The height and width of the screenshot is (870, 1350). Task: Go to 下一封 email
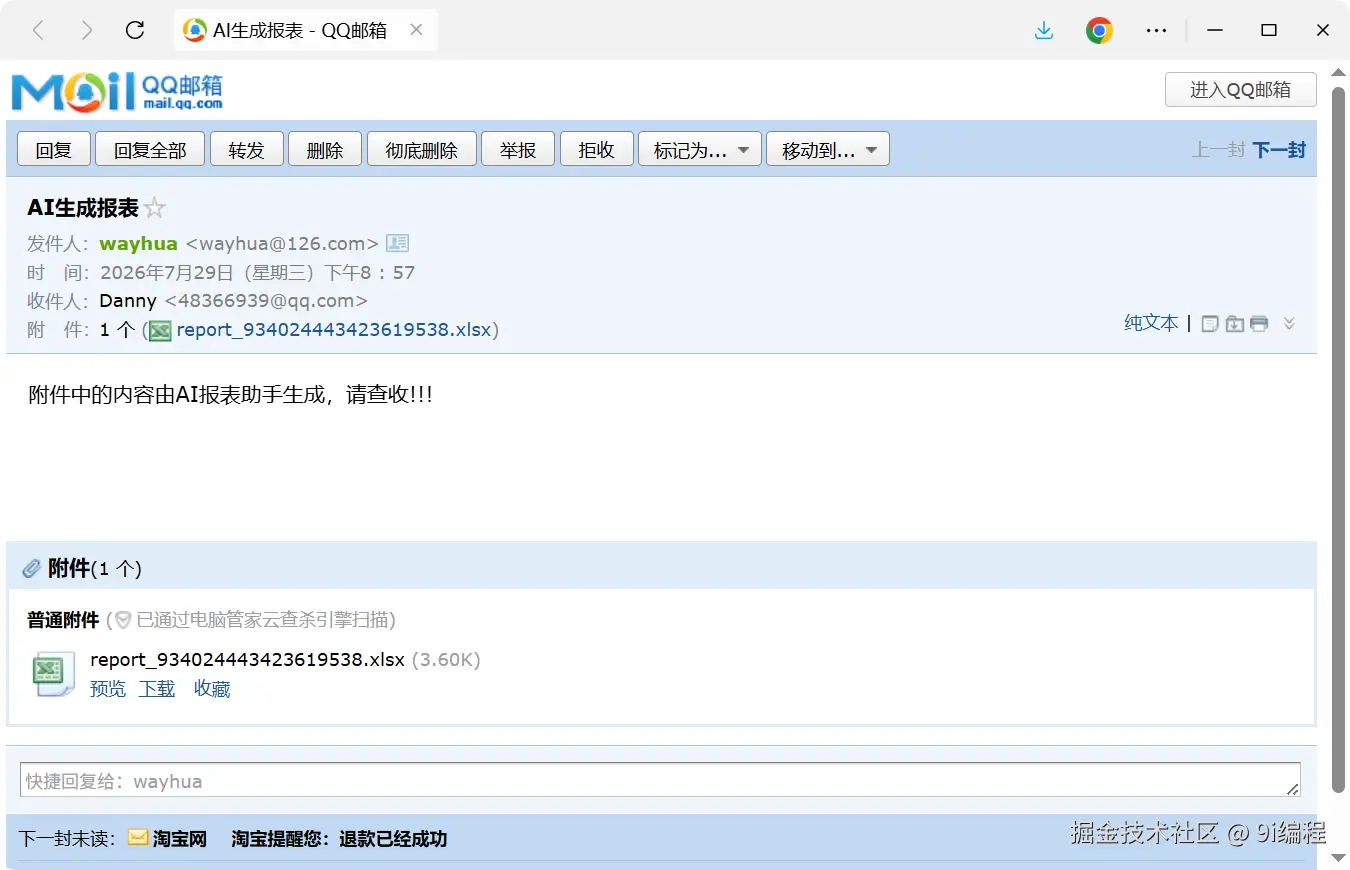pos(1279,150)
